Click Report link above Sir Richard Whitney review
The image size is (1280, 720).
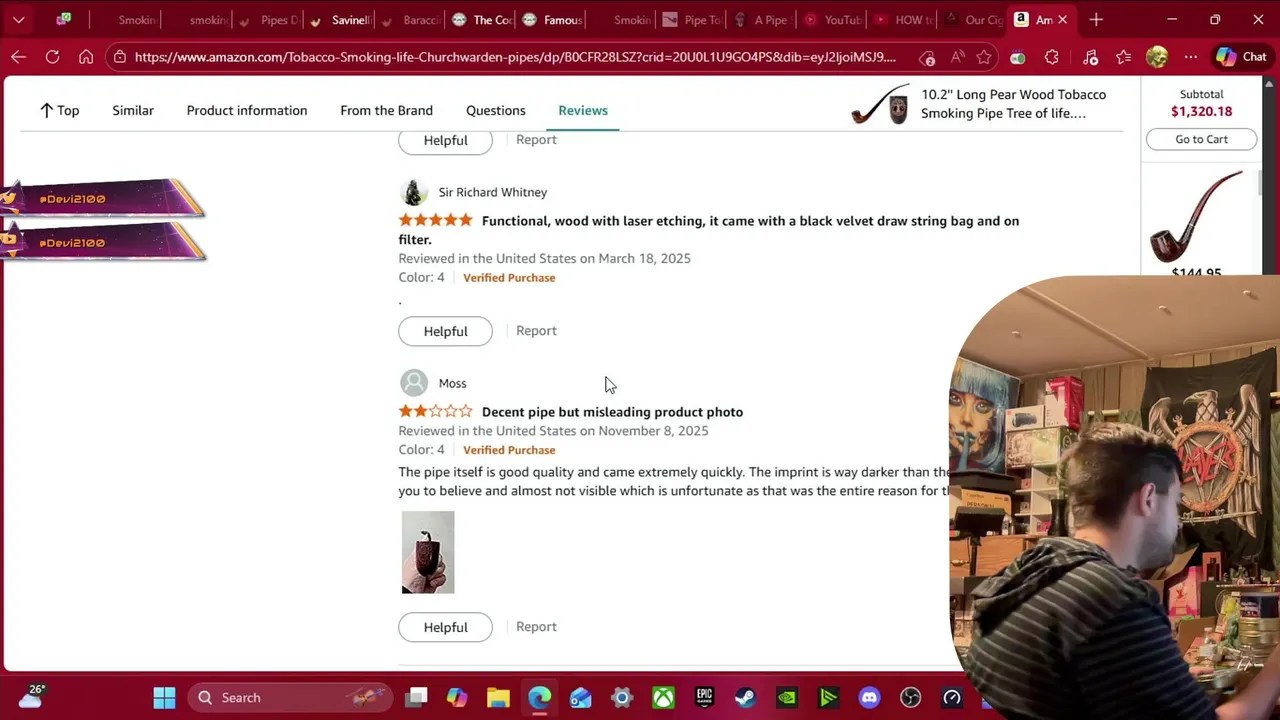[536, 140]
